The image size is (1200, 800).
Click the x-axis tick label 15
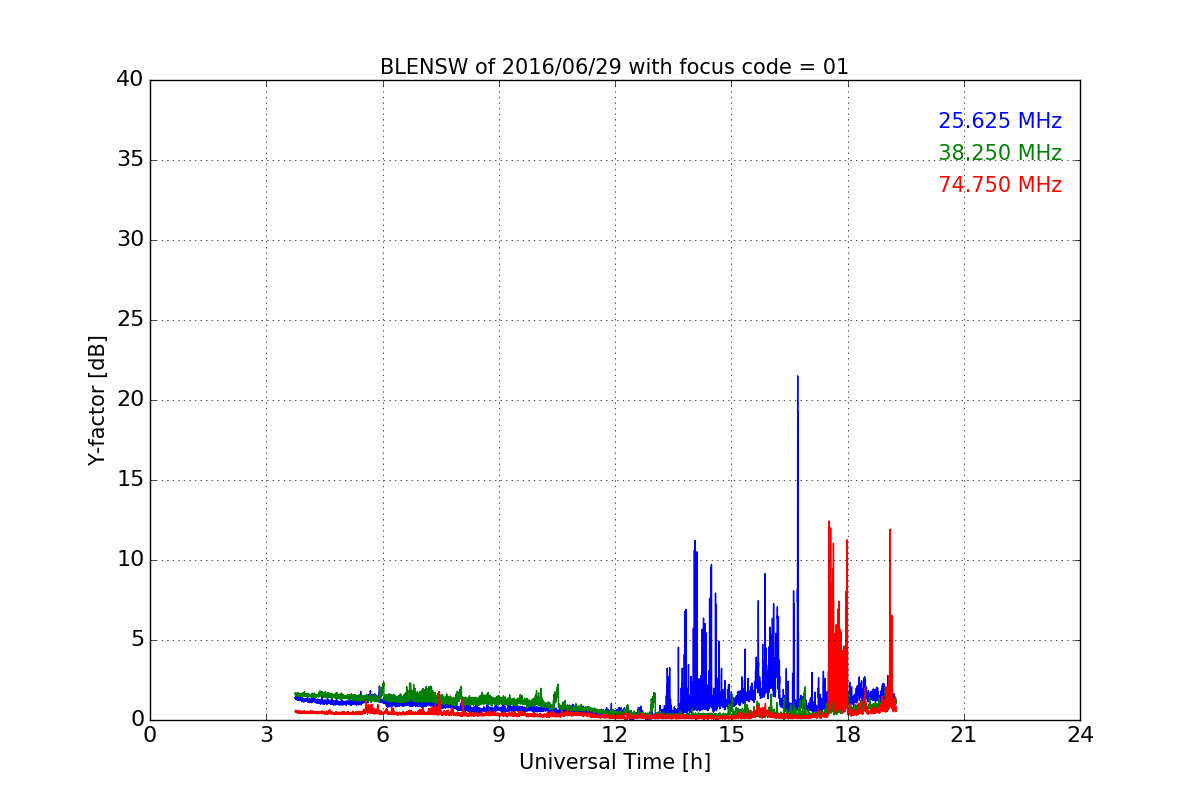coord(731,735)
